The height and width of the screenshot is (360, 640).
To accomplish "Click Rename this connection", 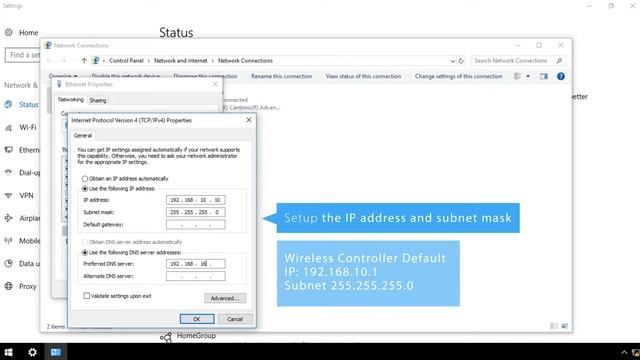I will [x=282, y=76].
